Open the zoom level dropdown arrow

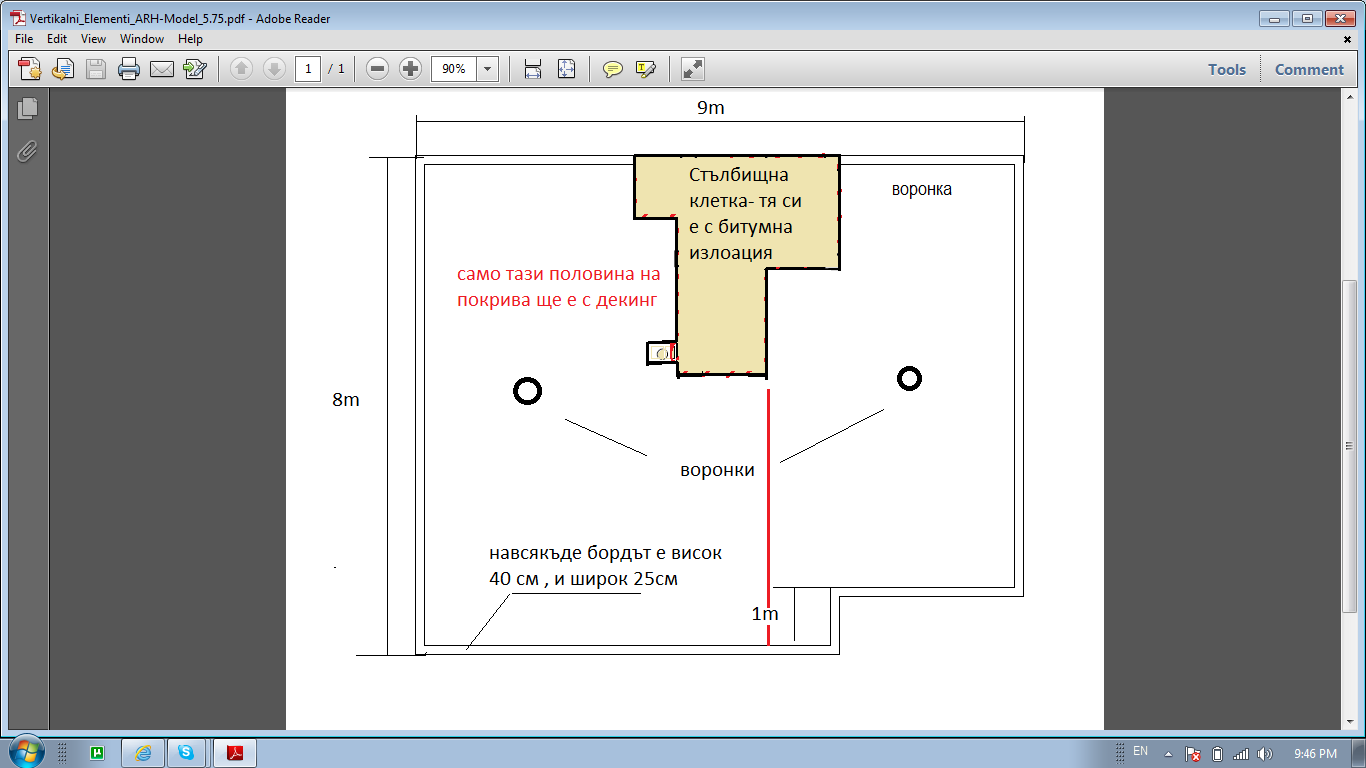[x=488, y=69]
